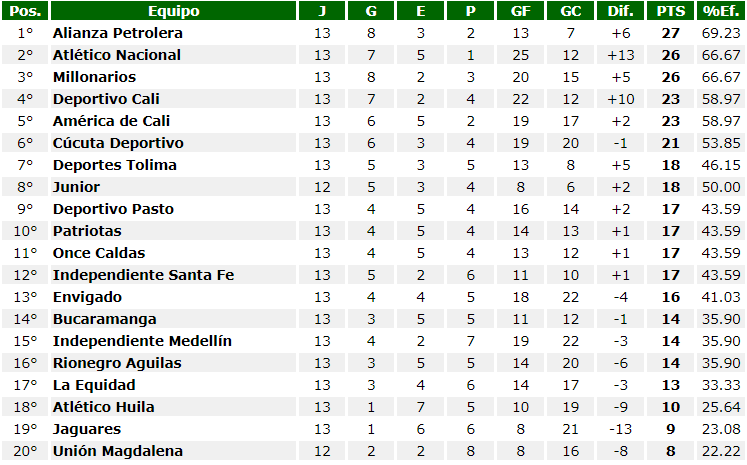
Task: Click the PTS column header
Action: [670, 11]
